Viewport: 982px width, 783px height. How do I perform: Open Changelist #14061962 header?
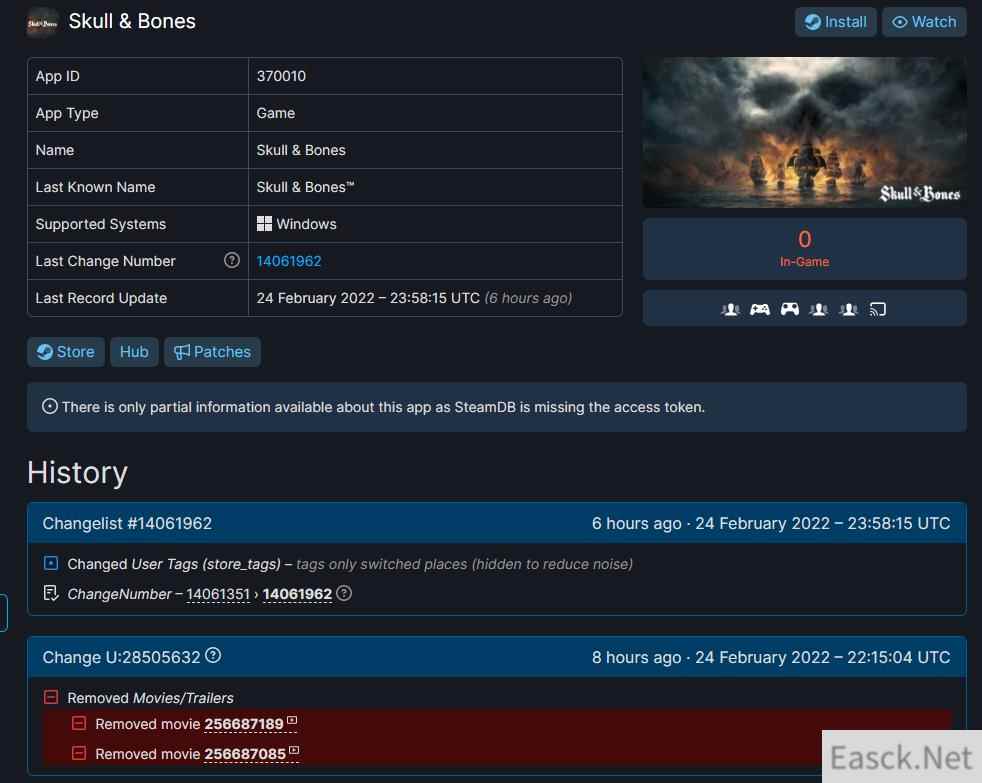tap(497, 523)
